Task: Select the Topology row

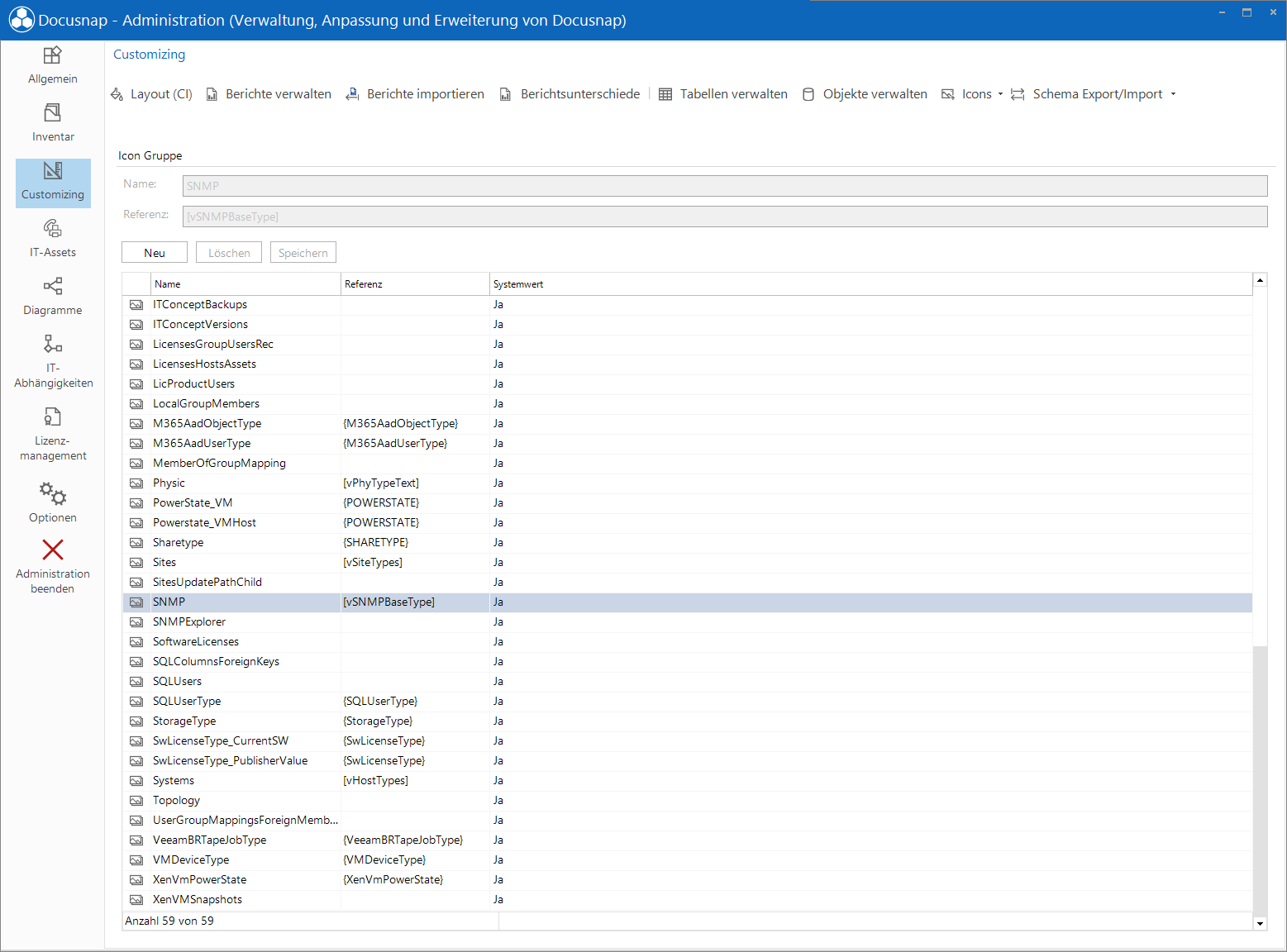Action: 688,801
